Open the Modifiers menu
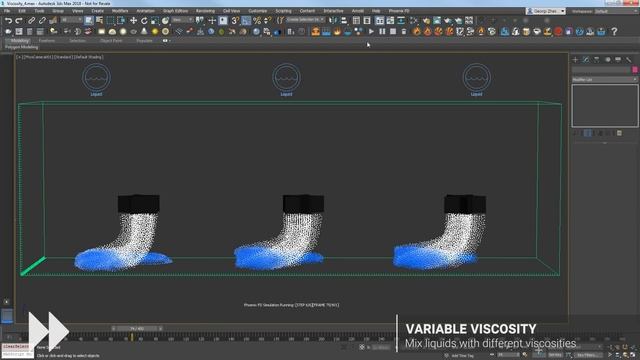 coord(120,11)
